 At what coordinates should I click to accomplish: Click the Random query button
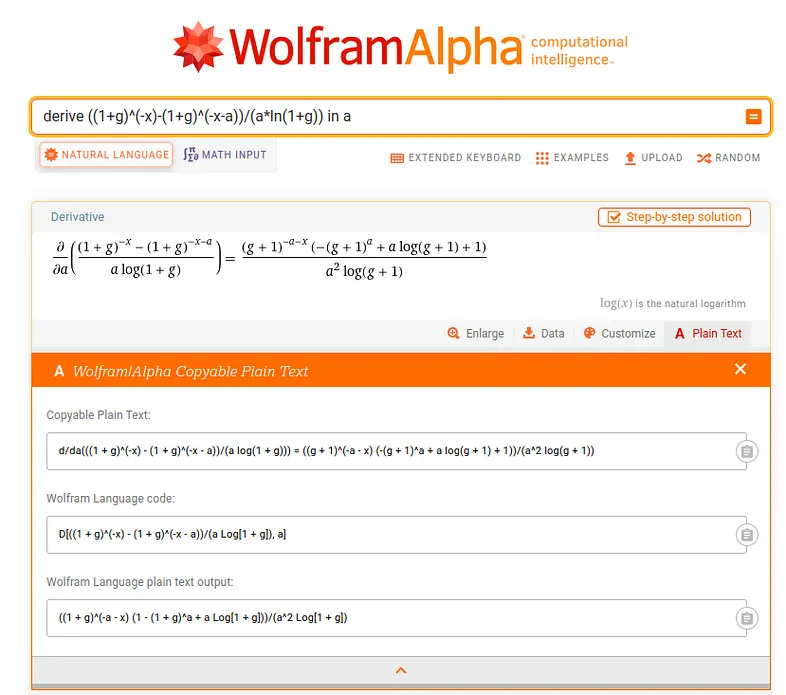click(x=728, y=158)
